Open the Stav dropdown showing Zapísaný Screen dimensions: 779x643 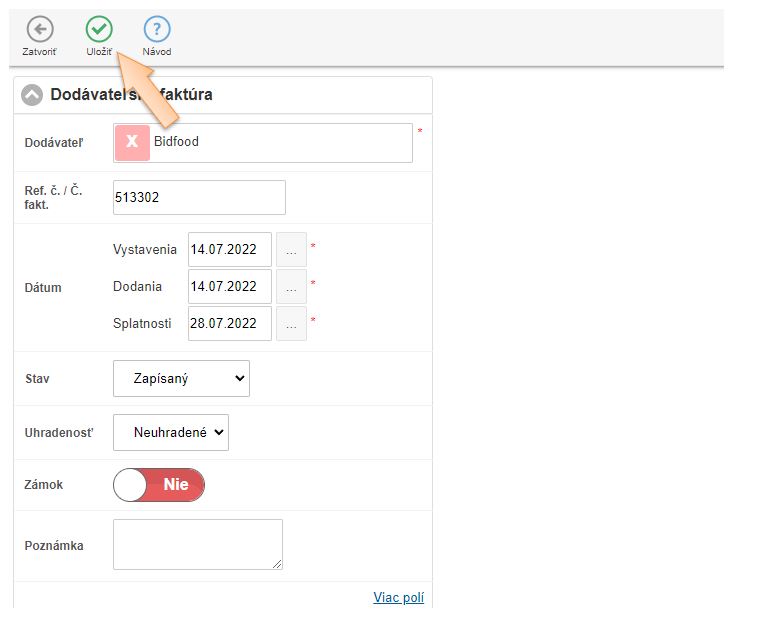181,379
